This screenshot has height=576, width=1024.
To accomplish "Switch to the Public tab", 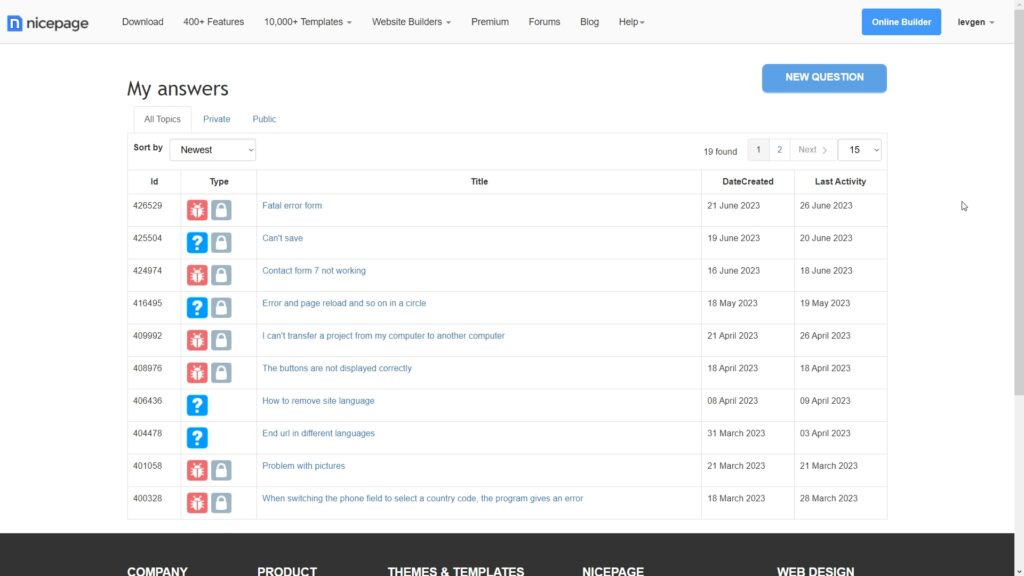I will point(264,119).
